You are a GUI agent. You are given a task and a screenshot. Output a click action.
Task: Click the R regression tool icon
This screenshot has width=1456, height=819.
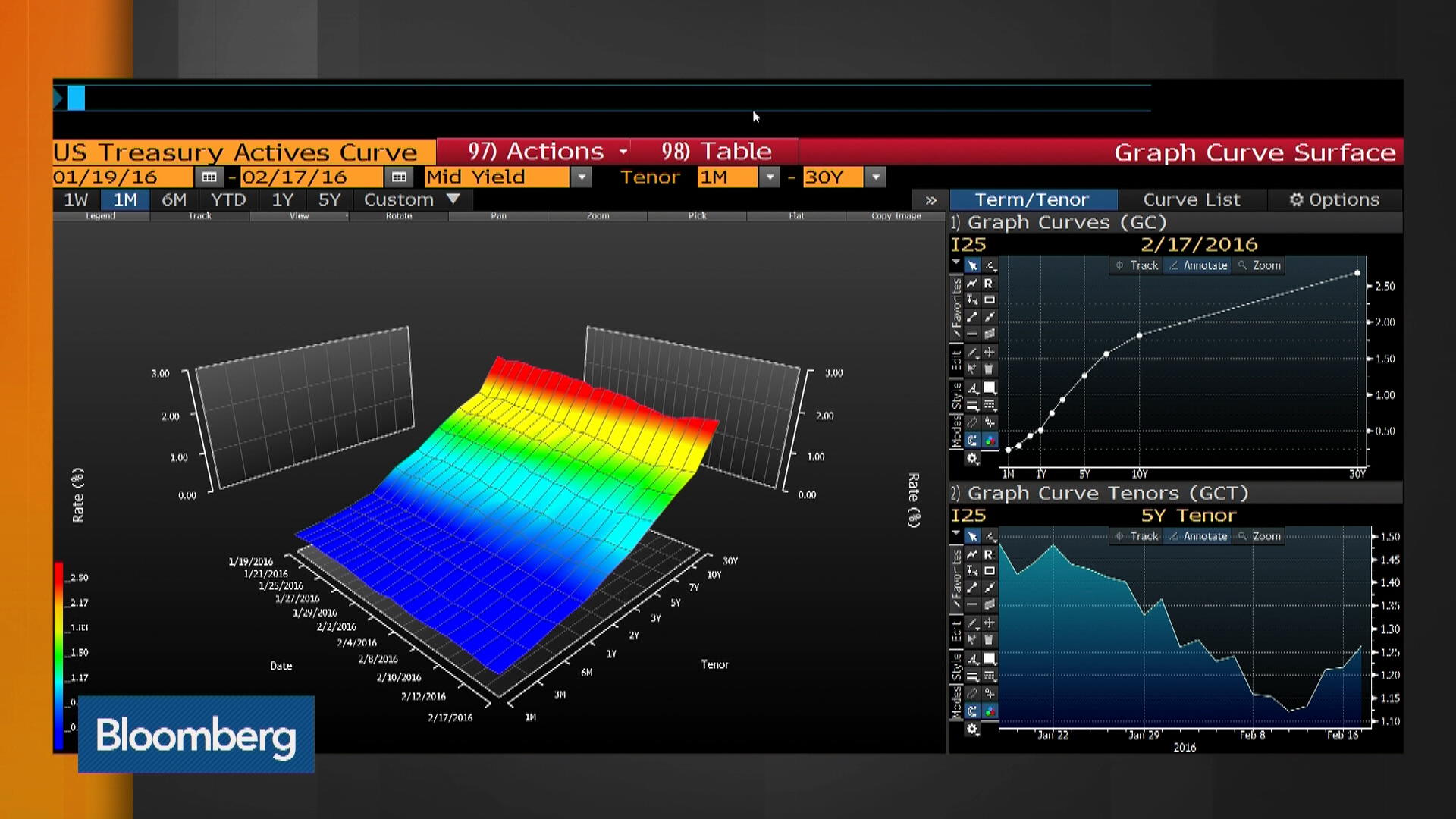[x=989, y=283]
